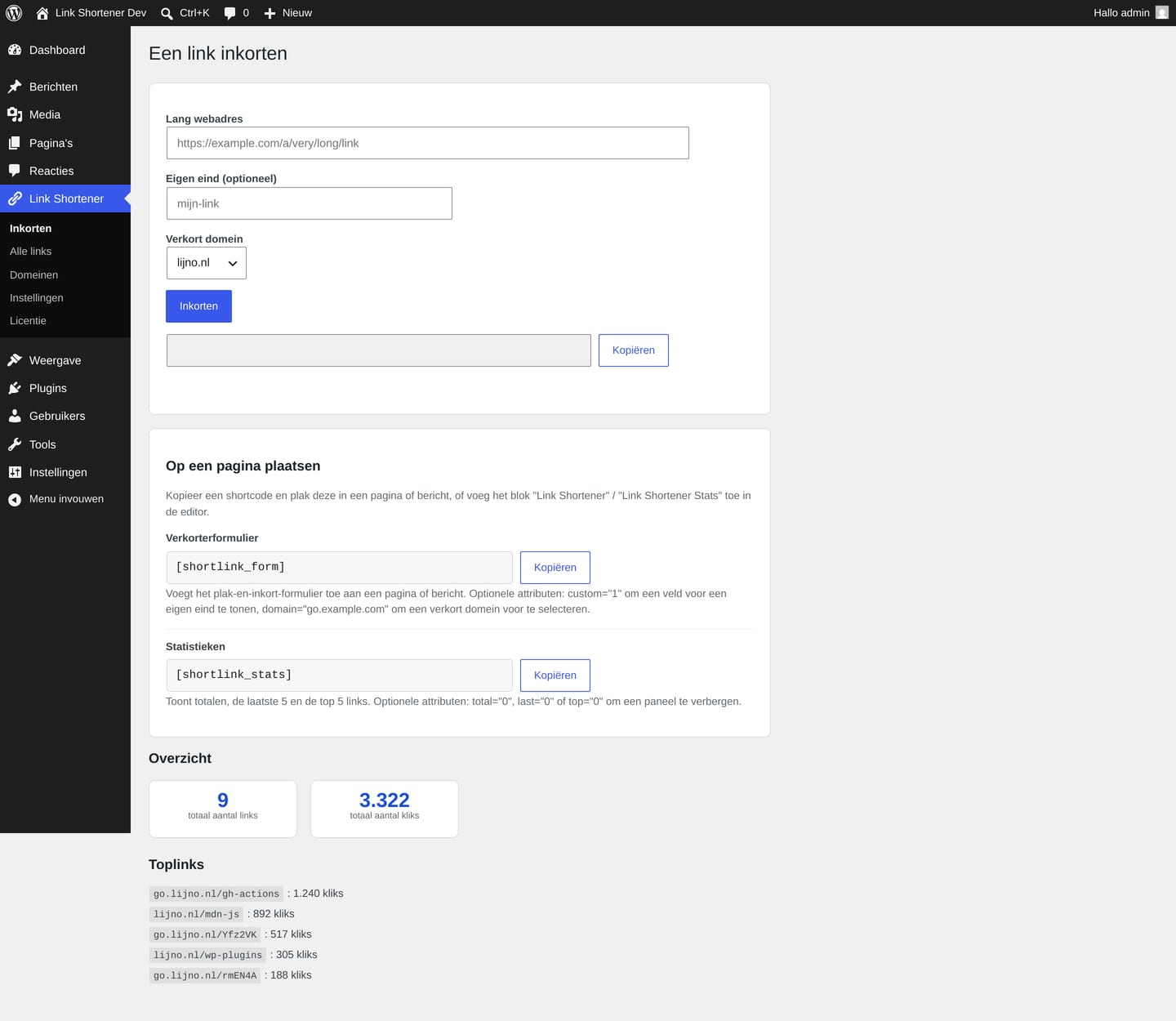The image size is (1176, 1021).
Task: Open search via the magnifier icon
Action: 167,13
